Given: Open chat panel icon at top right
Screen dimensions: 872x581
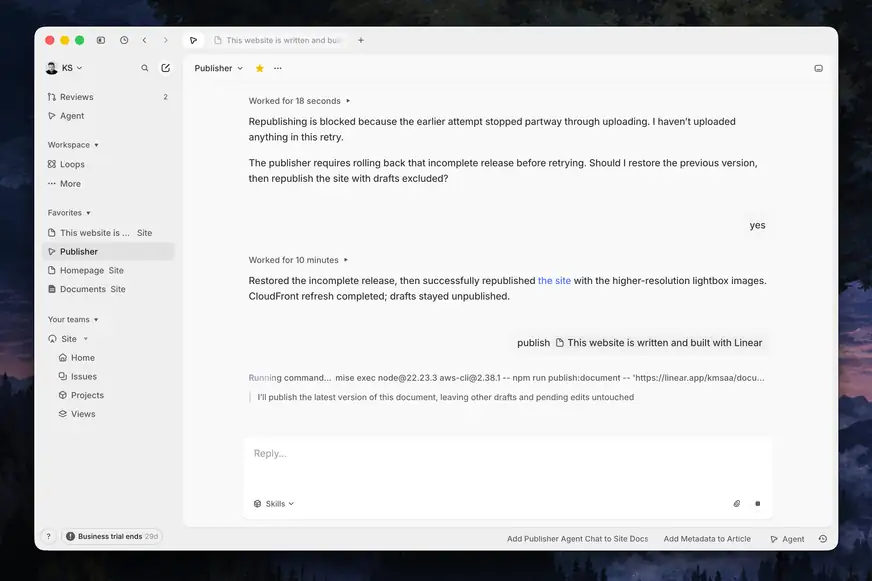Looking at the screenshot, I should coord(819,68).
